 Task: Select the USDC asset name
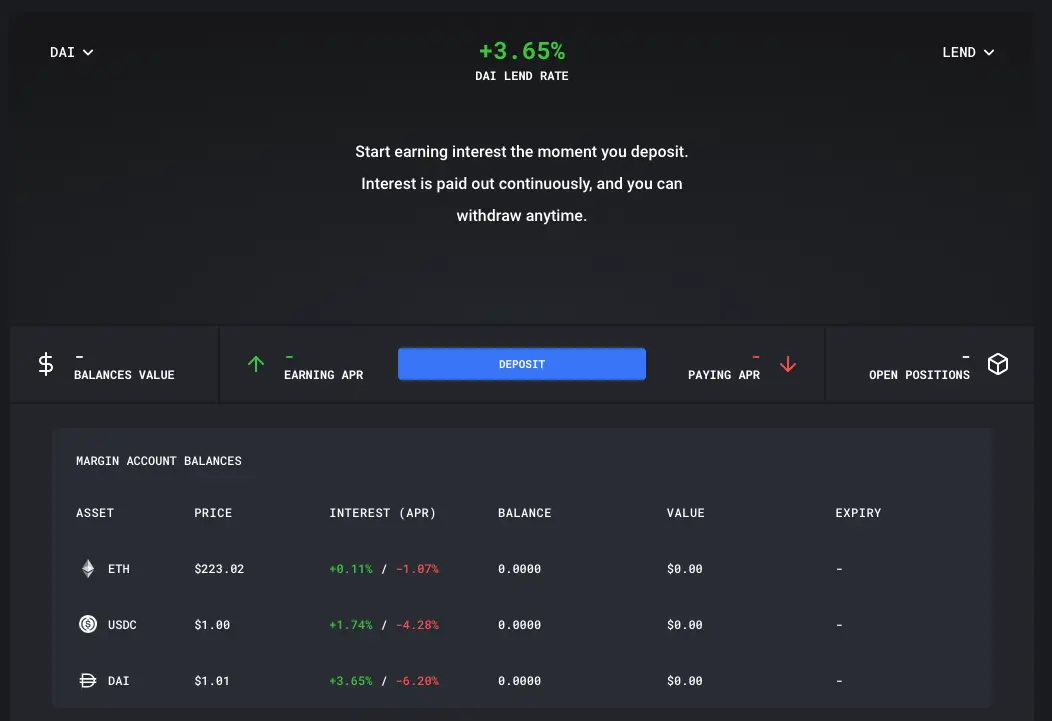click(x=122, y=624)
